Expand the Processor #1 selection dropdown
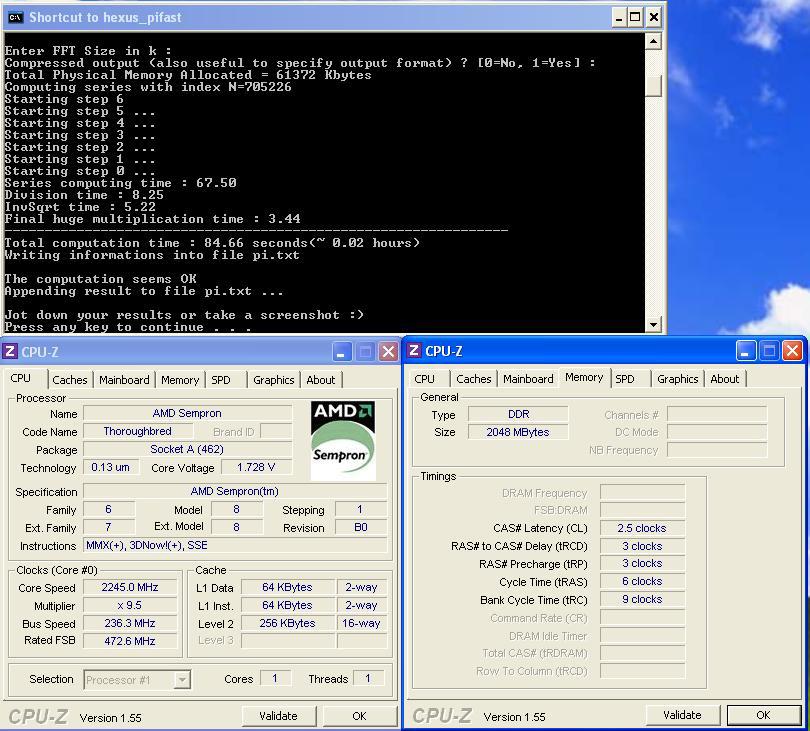The width and height of the screenshot is (810, 731). pyautogui.click(x=182, y=680)
